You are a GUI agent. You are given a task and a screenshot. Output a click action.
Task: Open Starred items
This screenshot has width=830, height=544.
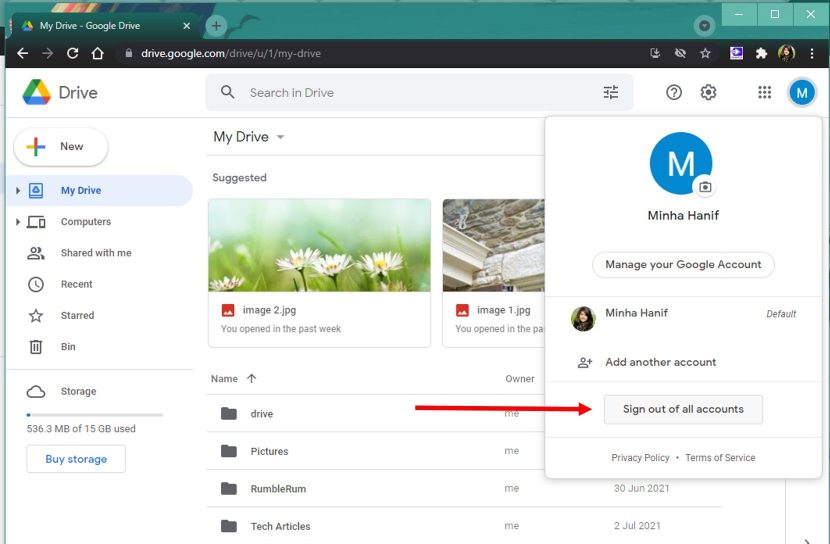point(100,315)
